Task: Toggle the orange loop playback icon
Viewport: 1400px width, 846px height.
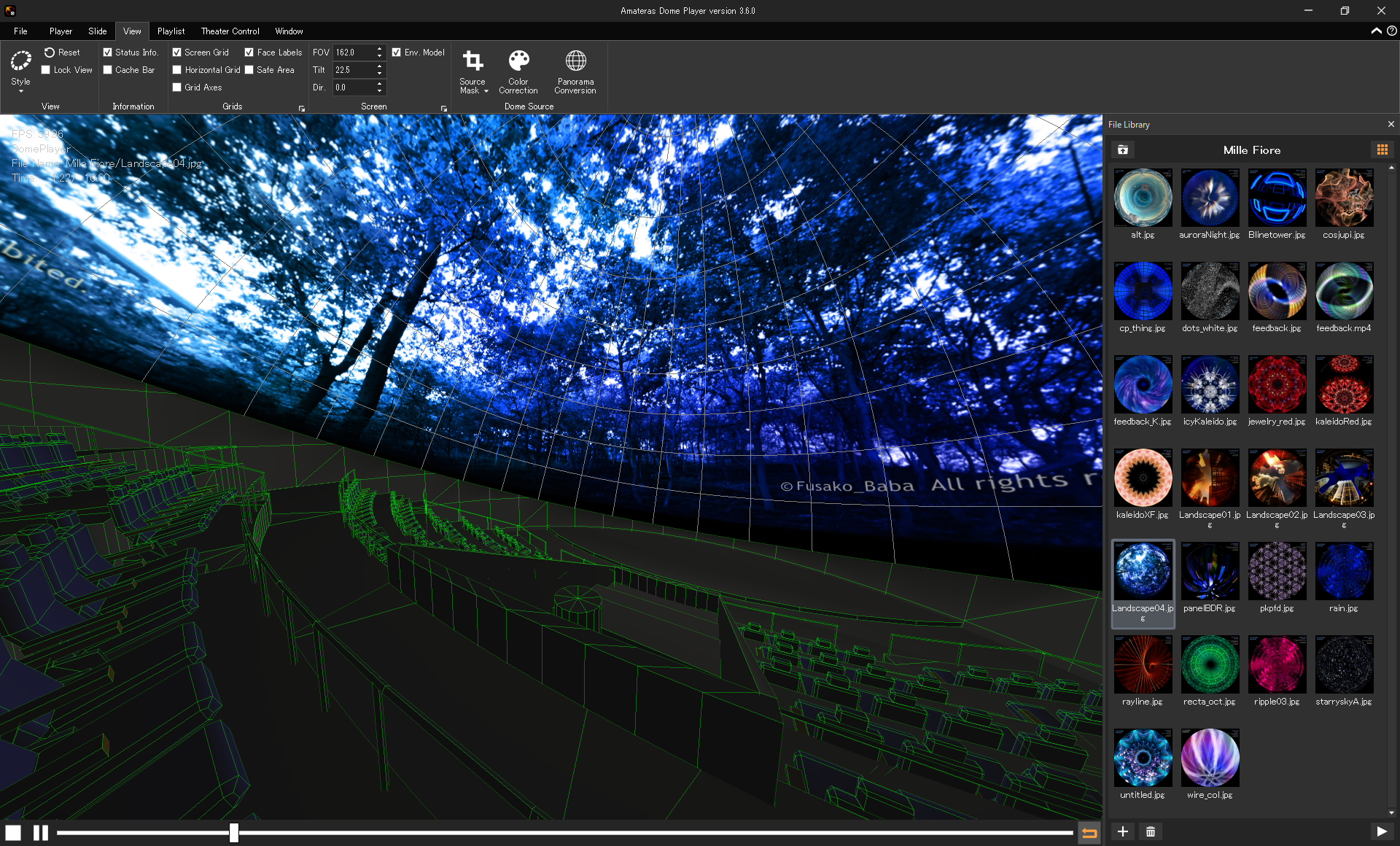Action: [x=1089, y=832]
